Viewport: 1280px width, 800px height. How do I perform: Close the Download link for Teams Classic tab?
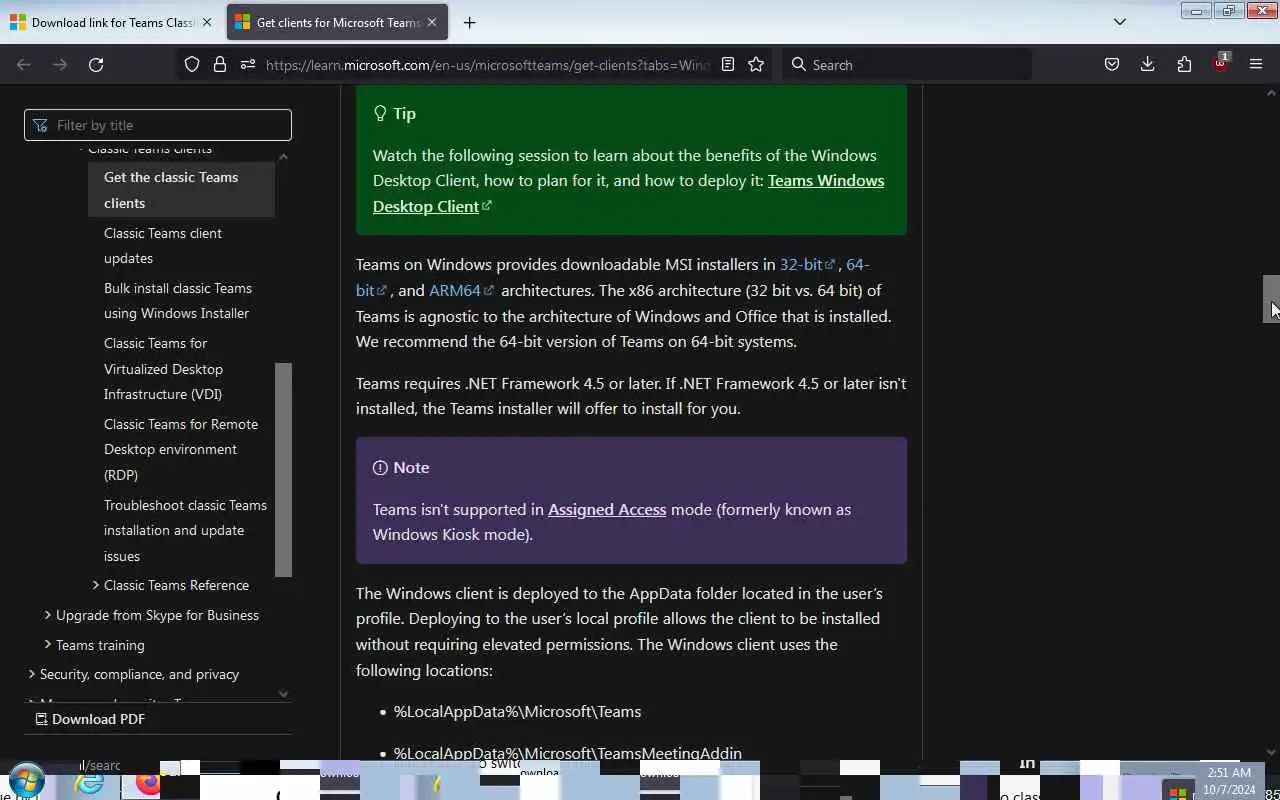click(x=209, y=22)
